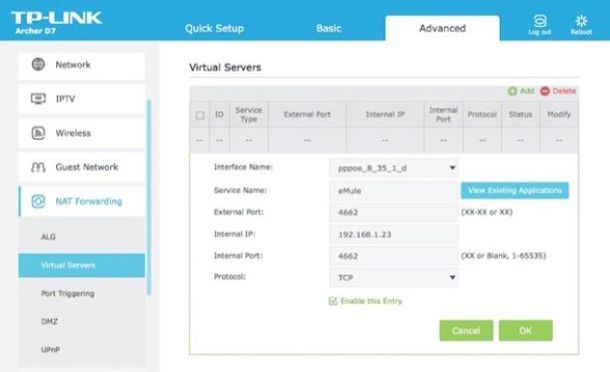This screenshot has height=372, width=610.
Task: Click the Virtual Servers page heading
Action: pos(225,67)
